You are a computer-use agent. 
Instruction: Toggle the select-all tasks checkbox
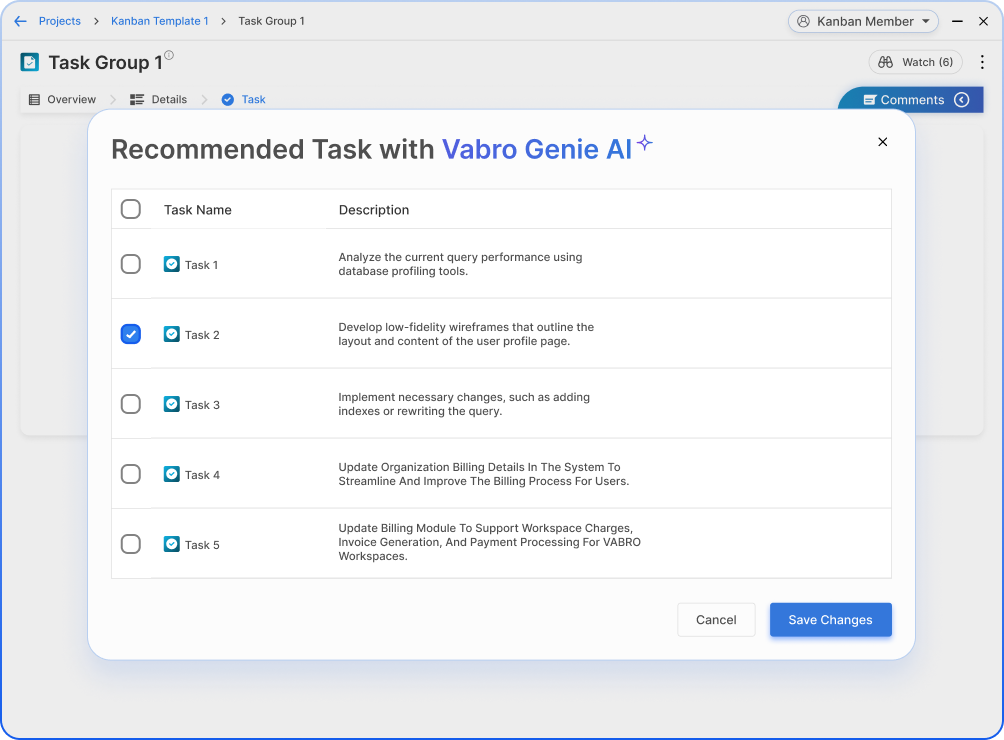131,209
